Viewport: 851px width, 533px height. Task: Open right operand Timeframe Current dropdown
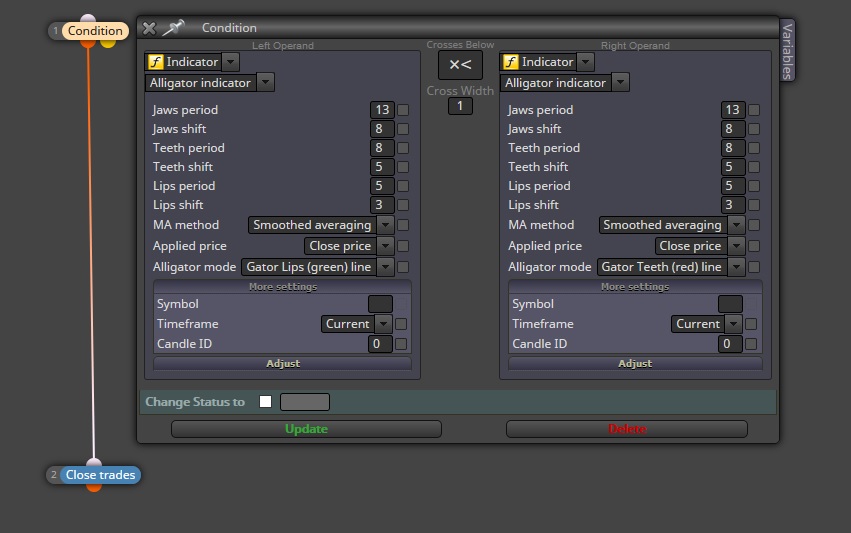click(734, 324)
